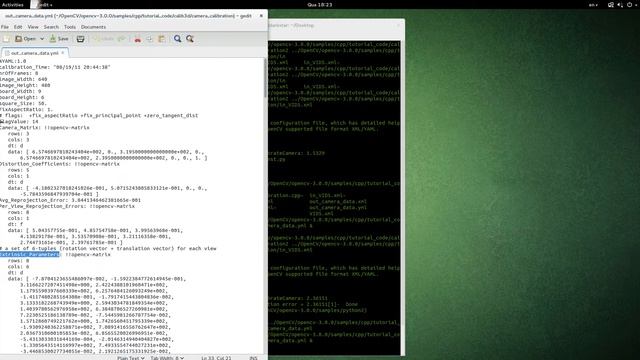The image size is (640, 360).
Task: Click the Distortion_Coefficients line
Action: [60, 164]
